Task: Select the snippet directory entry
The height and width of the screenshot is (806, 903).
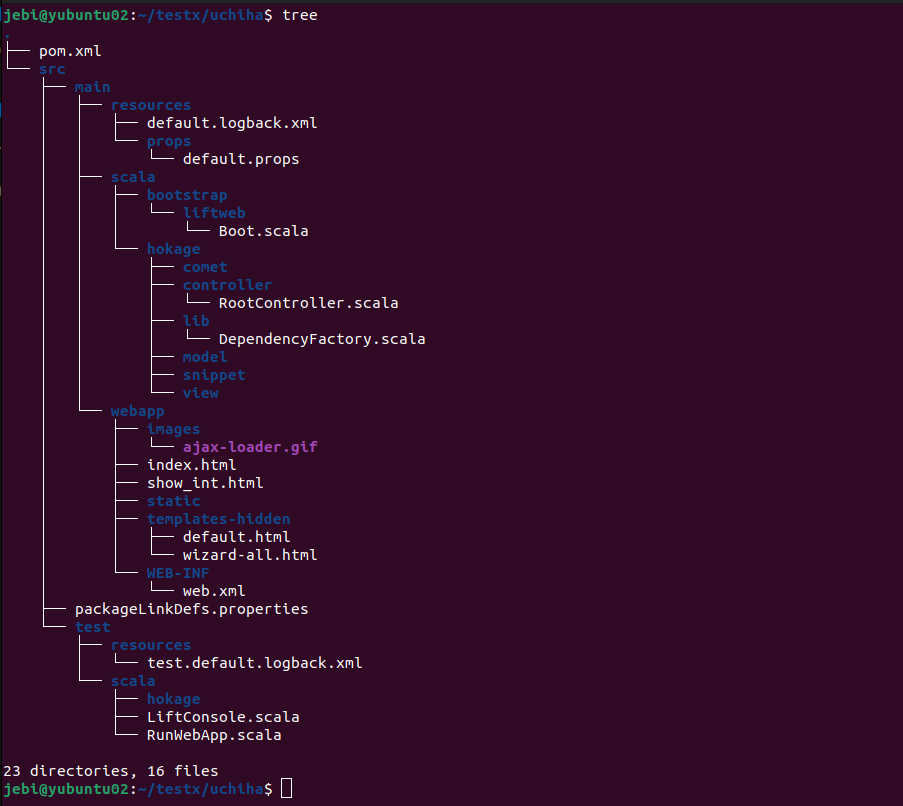Action: coord(214,375)
